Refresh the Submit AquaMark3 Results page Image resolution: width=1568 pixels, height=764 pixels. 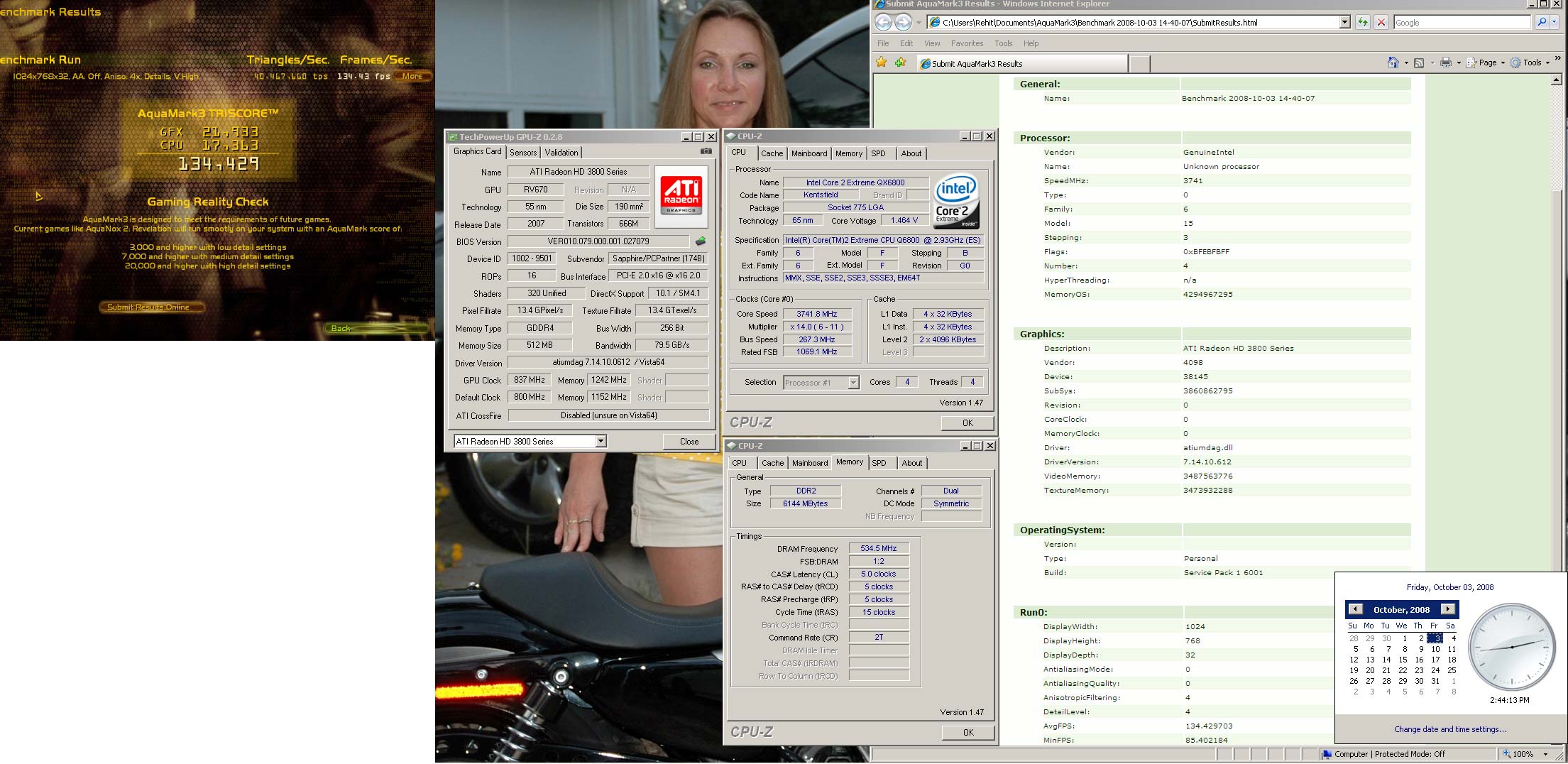click(x=1362, y=23)
